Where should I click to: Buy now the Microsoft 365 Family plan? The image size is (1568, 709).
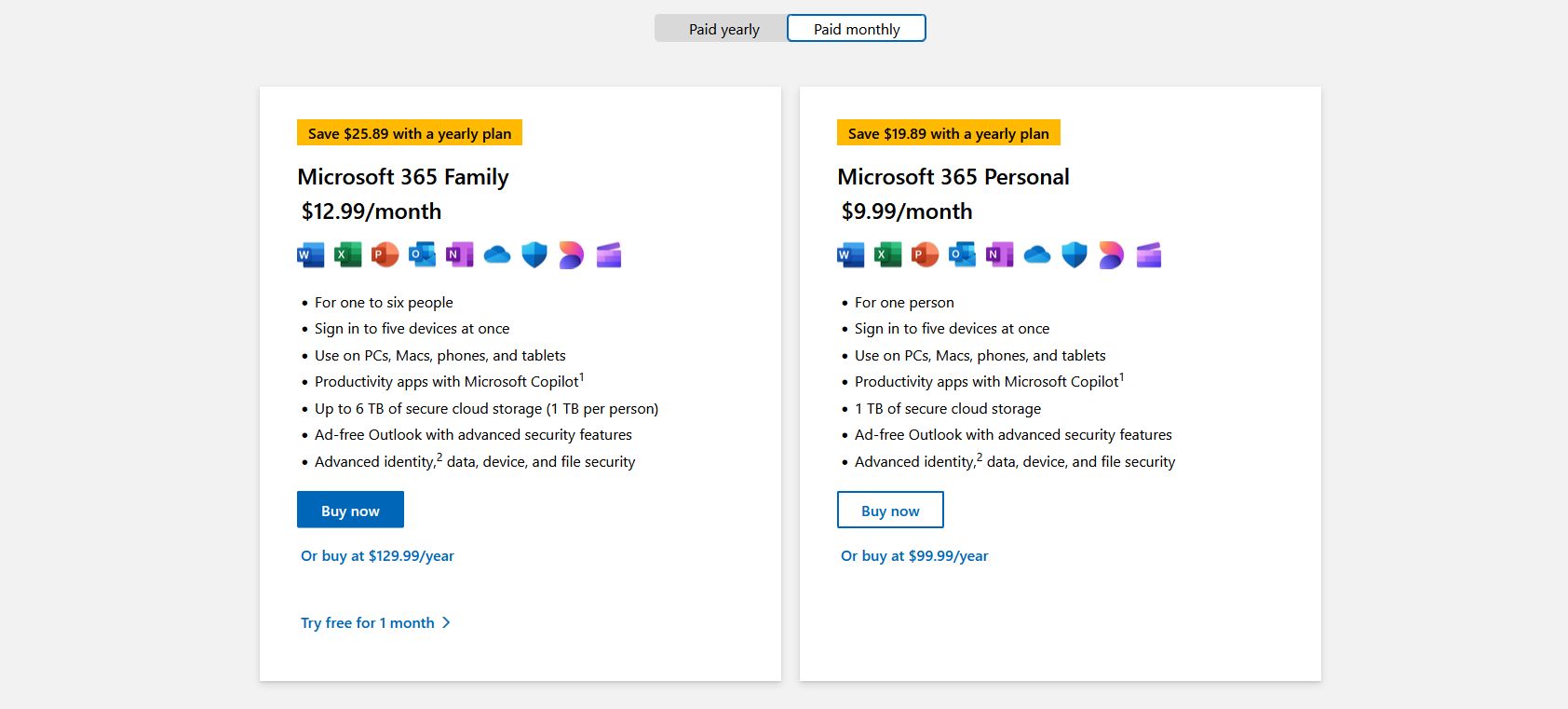coord(350,510)
